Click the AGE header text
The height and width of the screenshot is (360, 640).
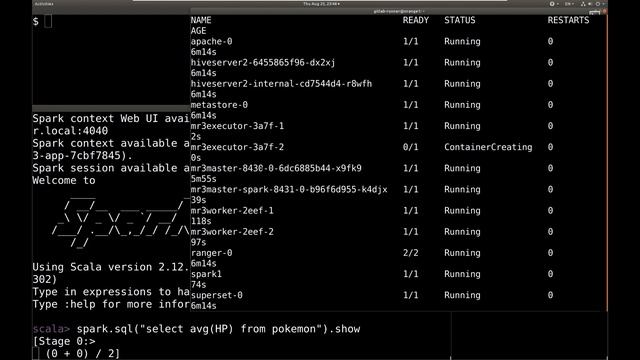pos(198,31)
